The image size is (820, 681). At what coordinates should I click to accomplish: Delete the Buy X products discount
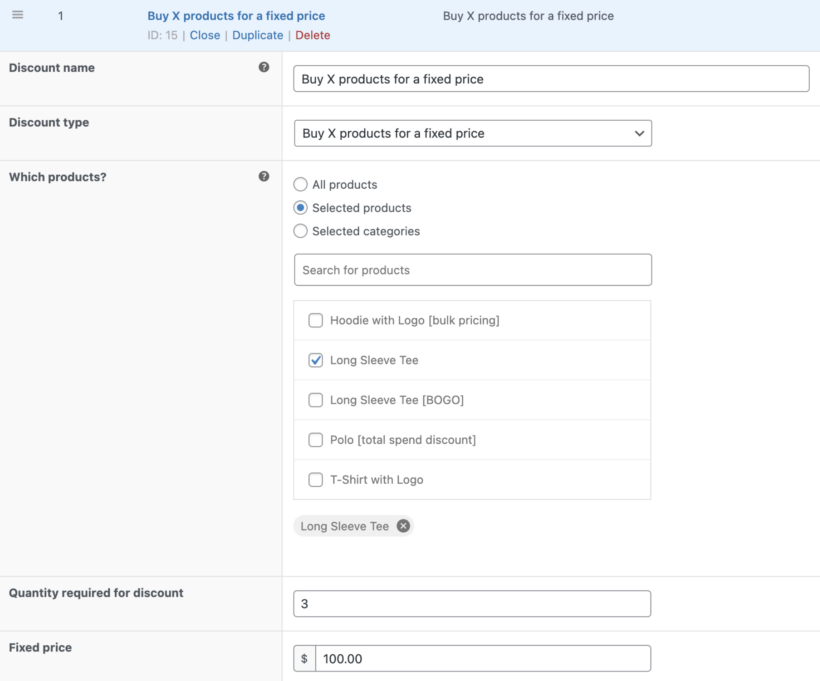[313, 34]
